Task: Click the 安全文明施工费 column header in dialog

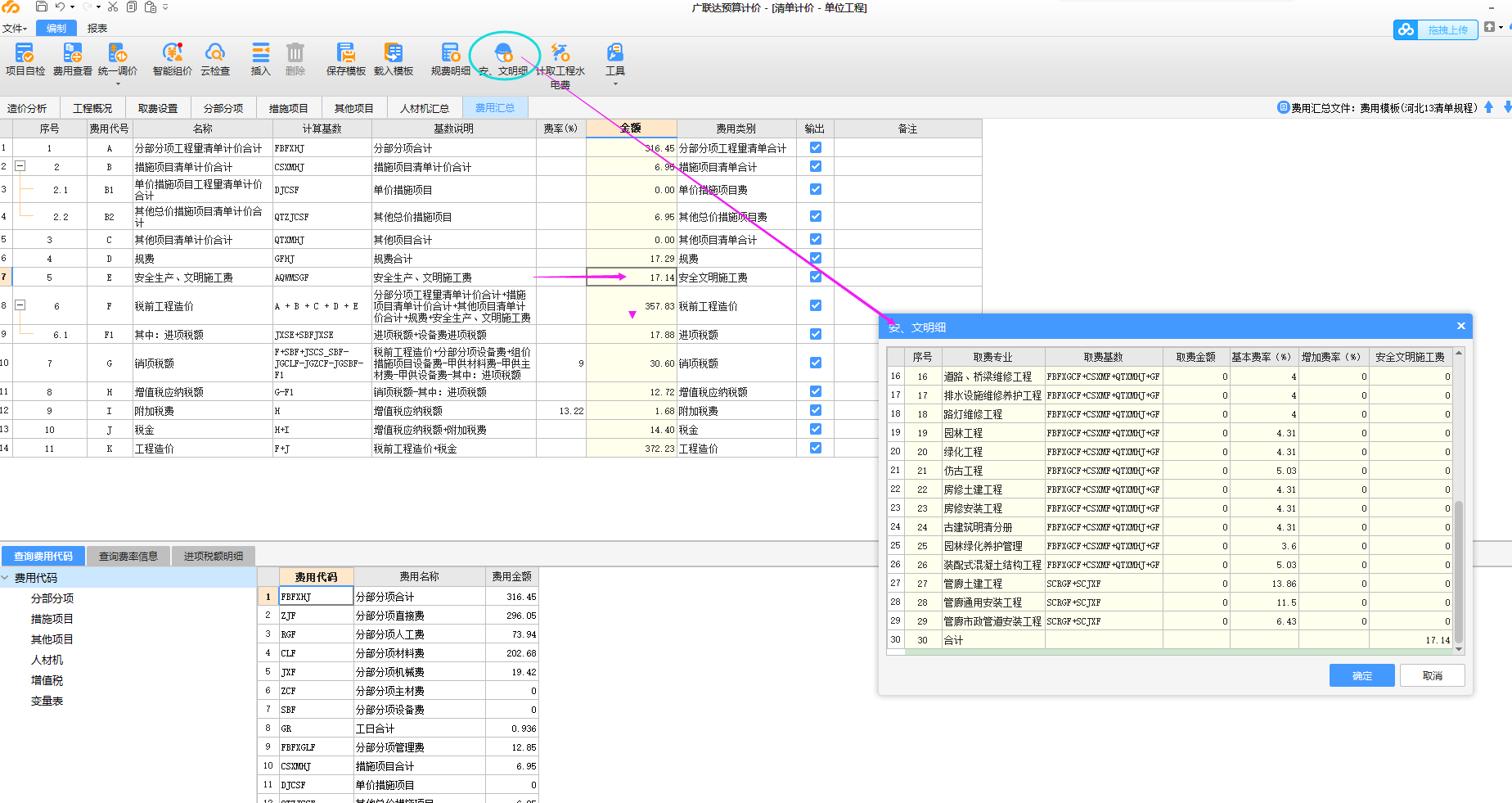Action: 1411,357
